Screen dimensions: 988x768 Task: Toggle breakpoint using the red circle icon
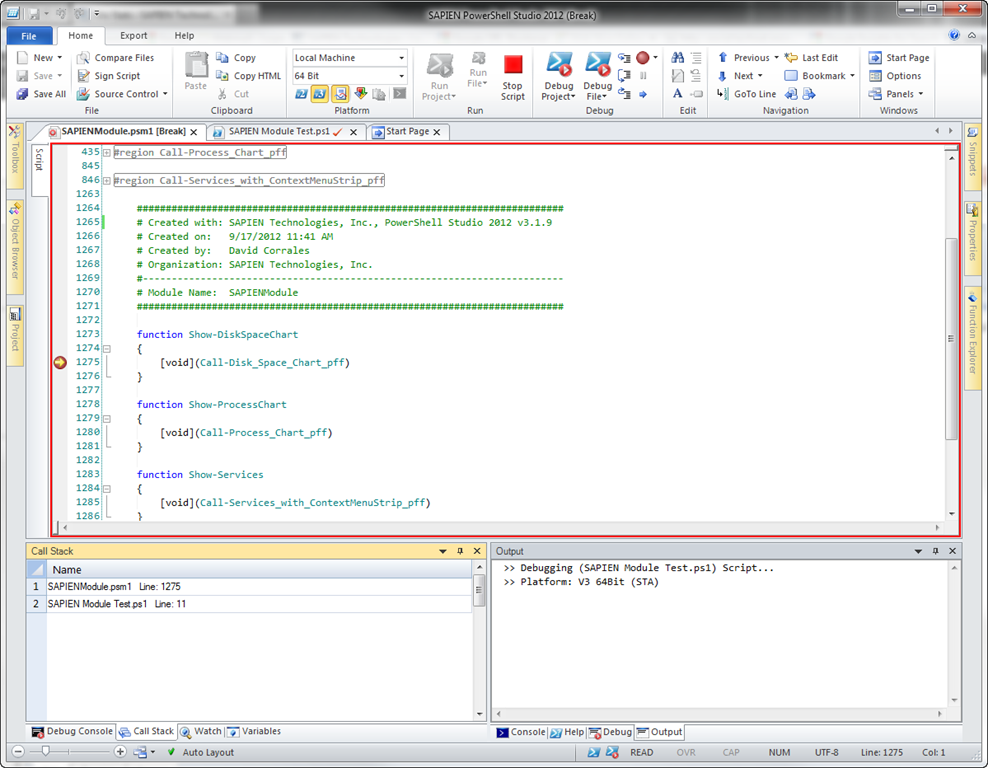pyautogui.click(x=643, y=58)
